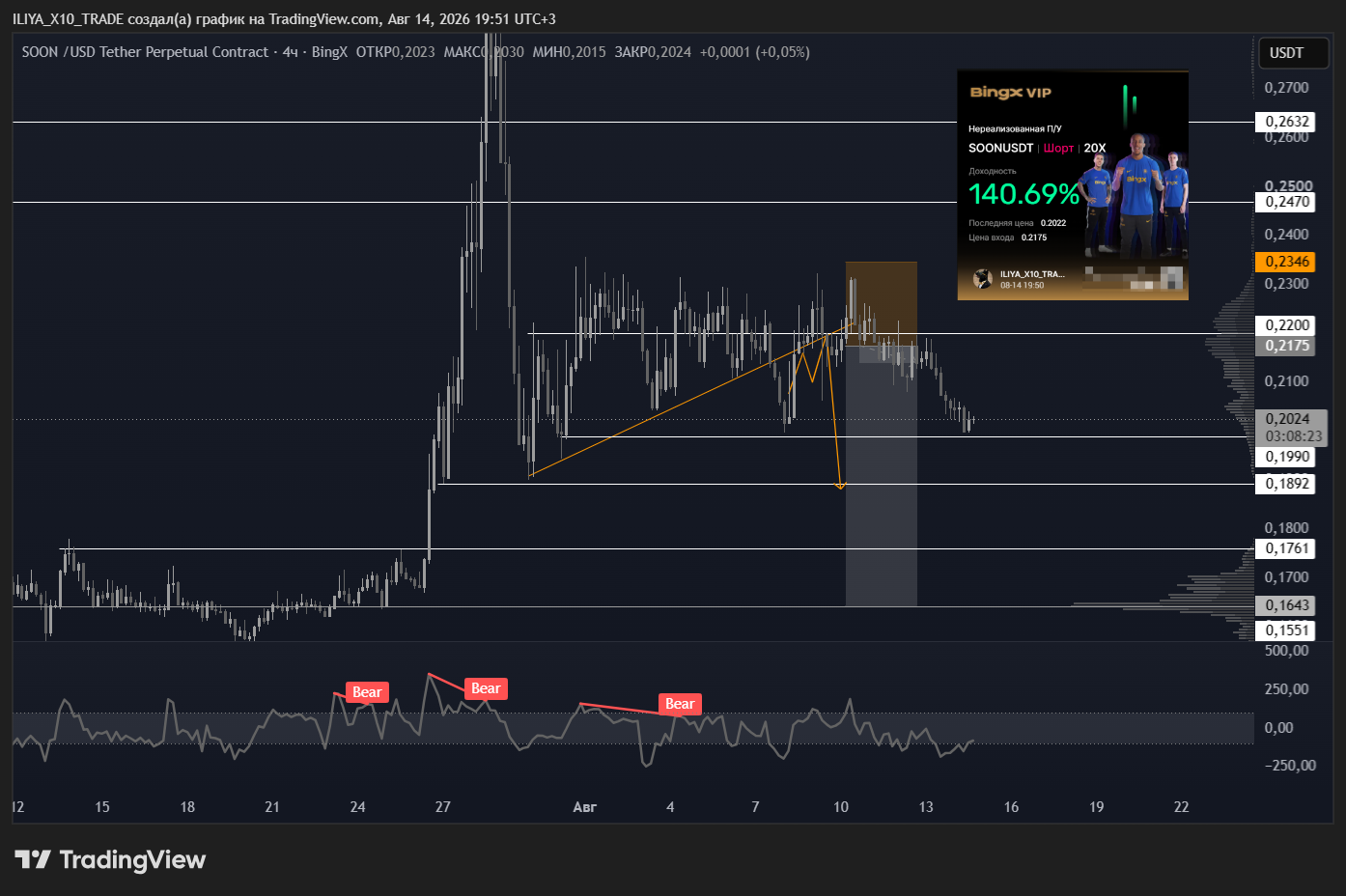Click the +0,0001 (+0,05%) change value
The width and height of the screenshot is (1346, 896).
coord(754,52)
